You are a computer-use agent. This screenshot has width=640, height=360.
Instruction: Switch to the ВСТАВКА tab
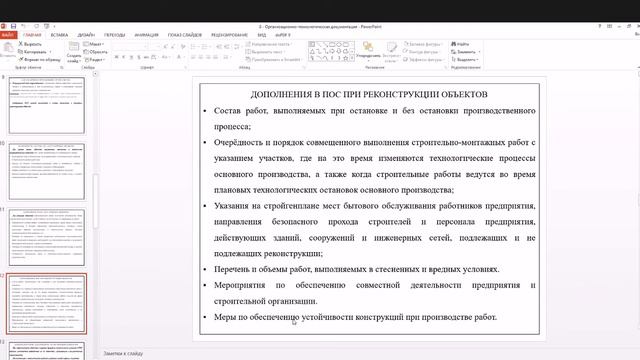tap(59, 35)
